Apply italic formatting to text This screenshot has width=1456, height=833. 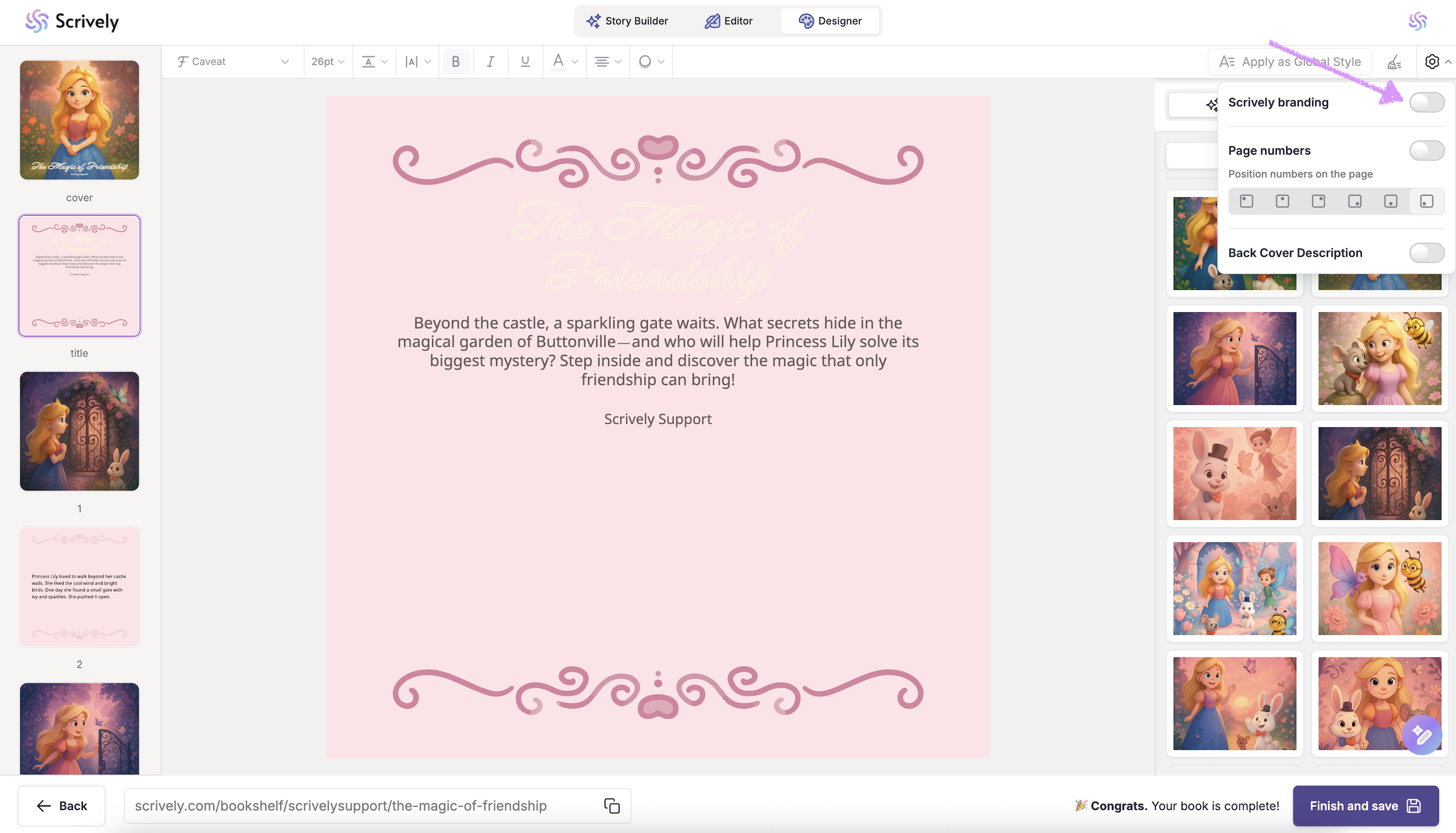click(491, 61)
